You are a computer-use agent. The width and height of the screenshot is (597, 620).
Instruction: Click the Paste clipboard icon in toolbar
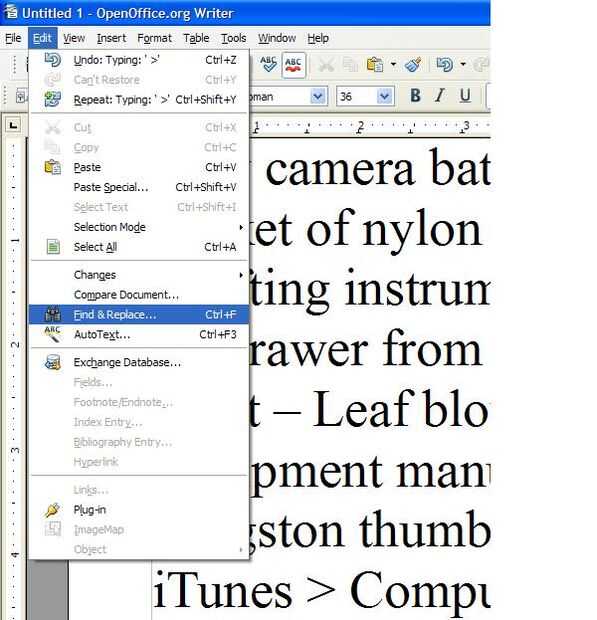pyautogui.click(x=375, y=64)
